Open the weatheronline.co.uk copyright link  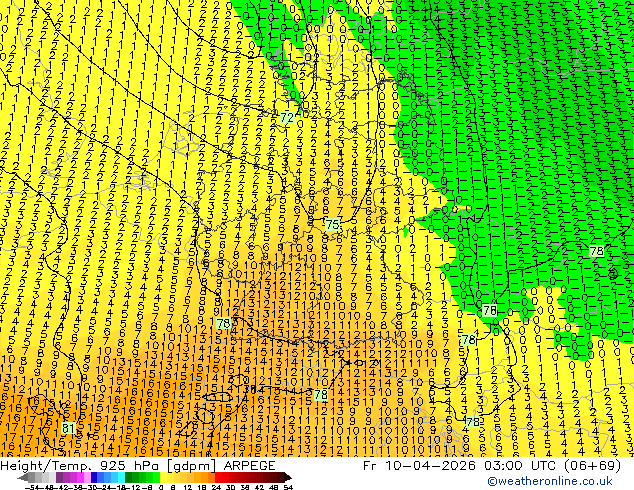[x=550, y=481]
